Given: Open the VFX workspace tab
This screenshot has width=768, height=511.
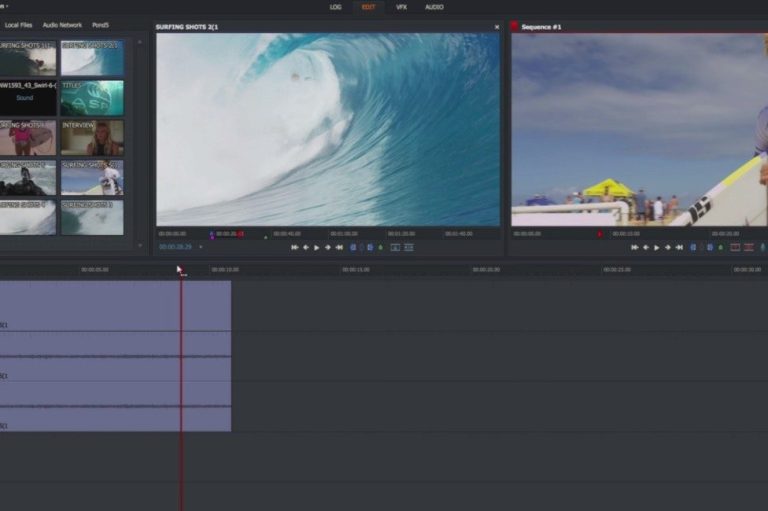Looking at the screenshot, I should (402, 7).
